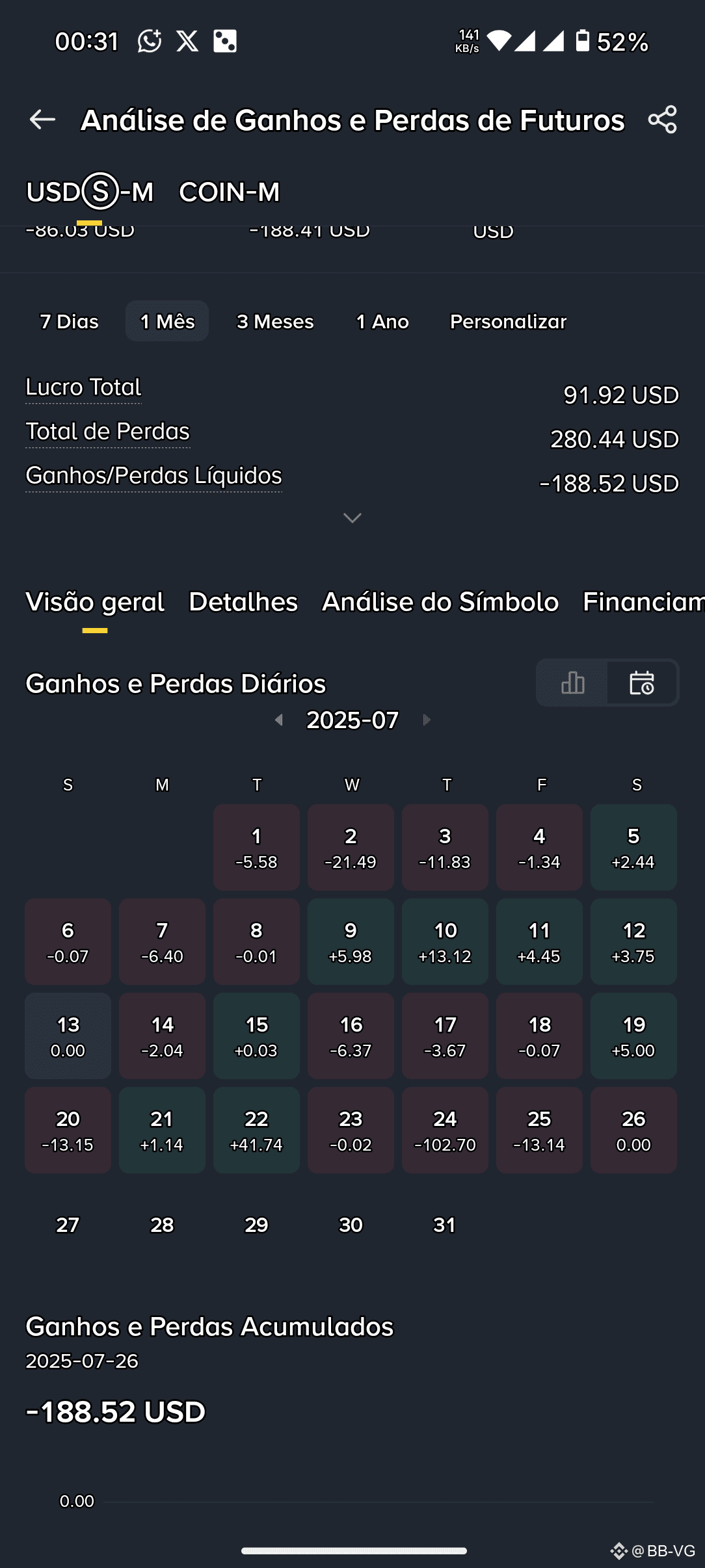
Task: Open the share icon in header
Action: [x=662, y=120]
